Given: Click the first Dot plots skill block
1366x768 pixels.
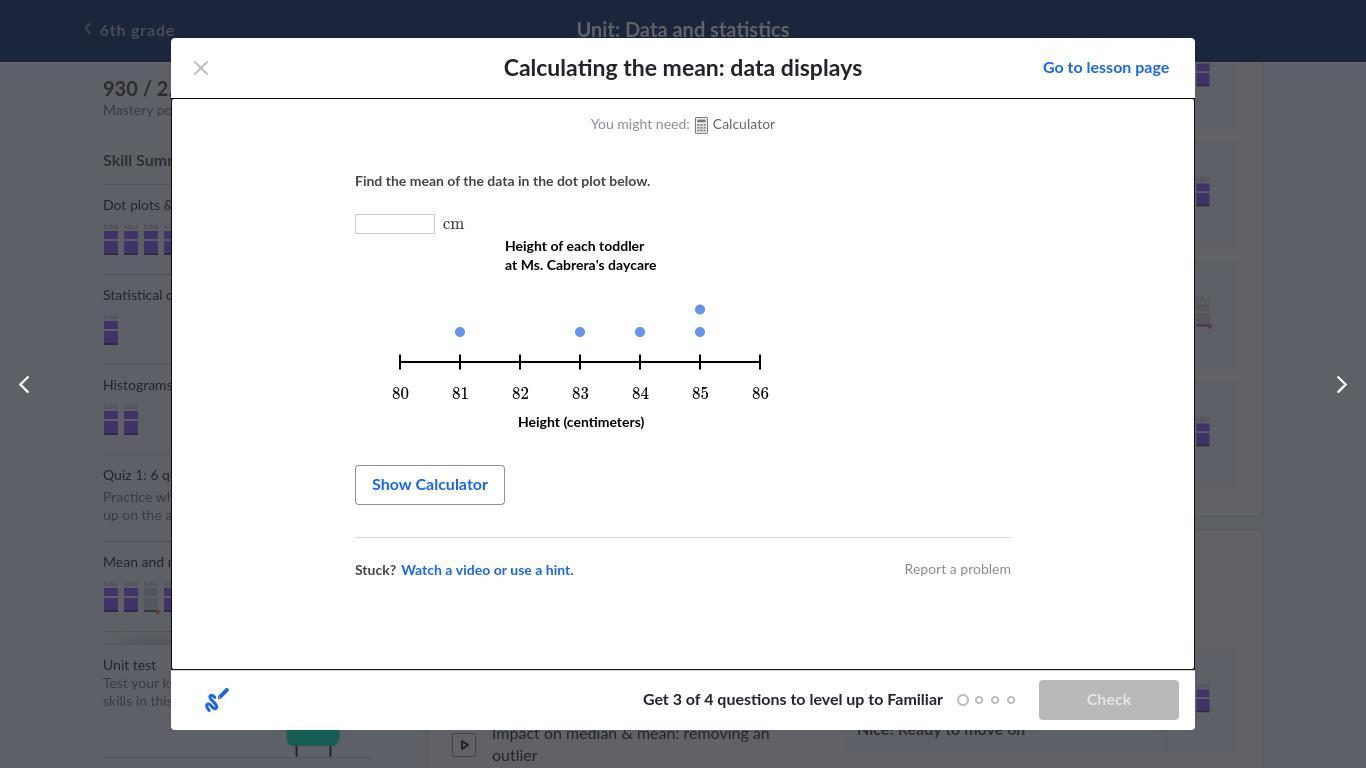Looking at the screenshot, I should 111,241.
